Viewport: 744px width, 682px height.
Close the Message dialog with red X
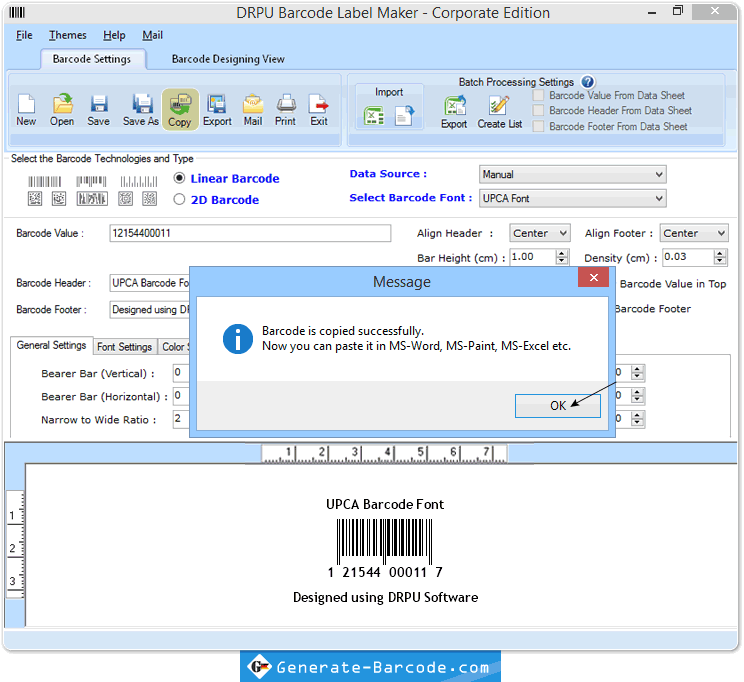tap(593, 277)
